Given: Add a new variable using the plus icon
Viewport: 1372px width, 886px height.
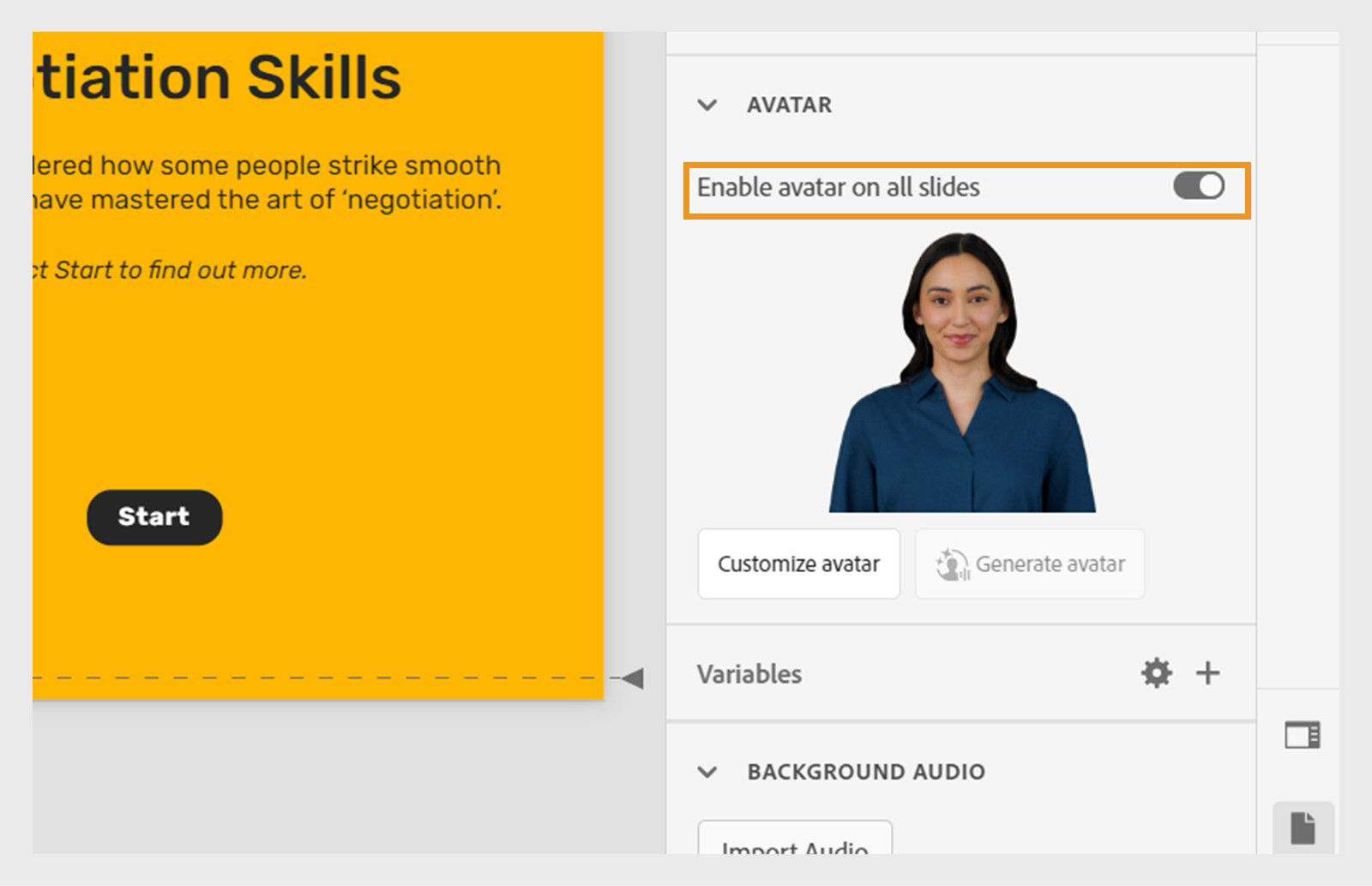Looking at the screenshot, I should coord(1208,672).
